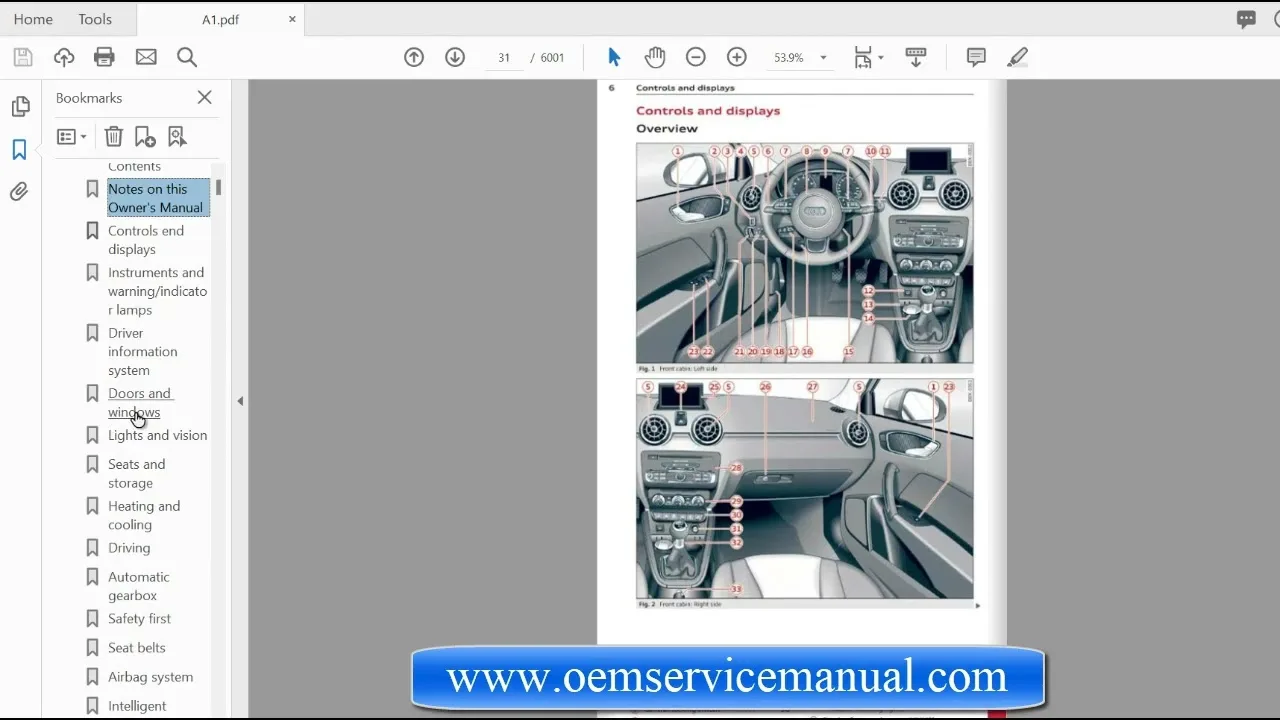
Task: Close the Bookmarks panel
Action: point(204,97)
